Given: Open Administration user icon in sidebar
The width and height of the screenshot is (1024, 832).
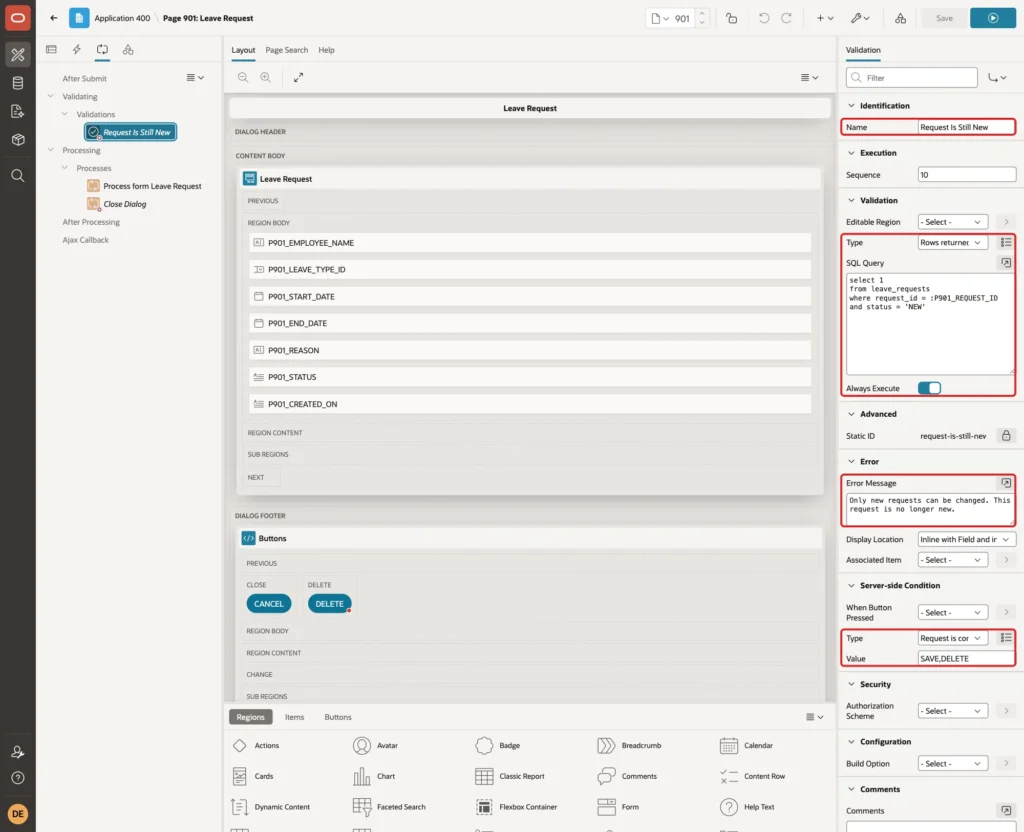Looking at the screenshot, I should [x=18, y=752].
